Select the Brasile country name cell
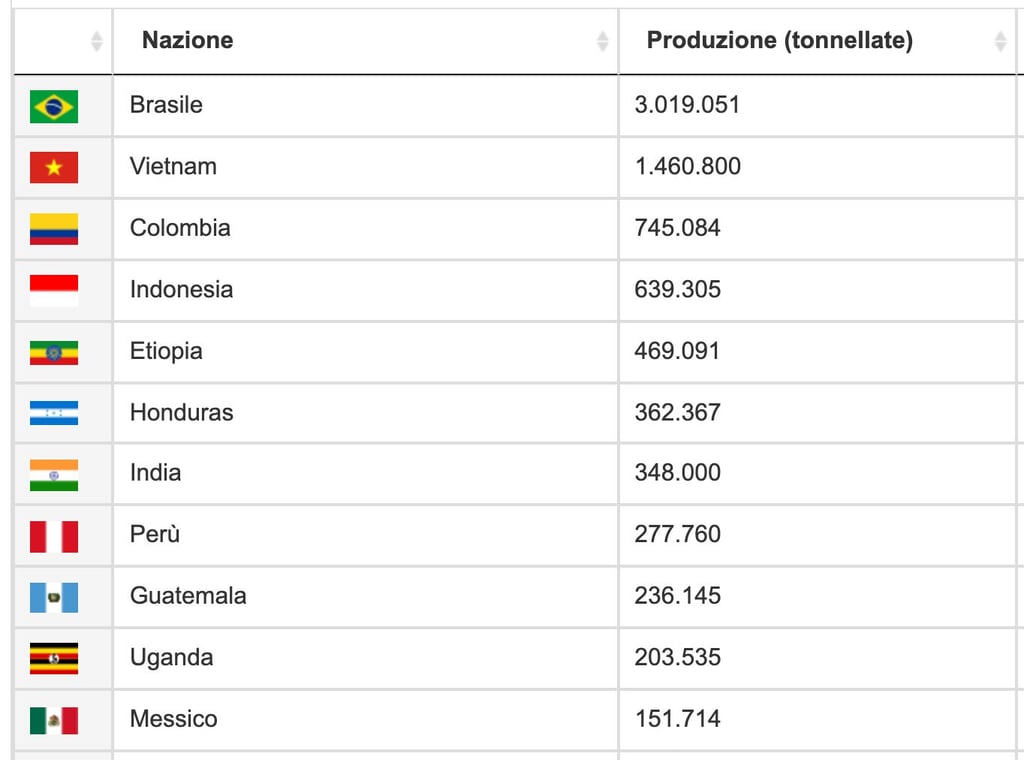This screenshot has height=760, width=1024. [x=166, y=105]
